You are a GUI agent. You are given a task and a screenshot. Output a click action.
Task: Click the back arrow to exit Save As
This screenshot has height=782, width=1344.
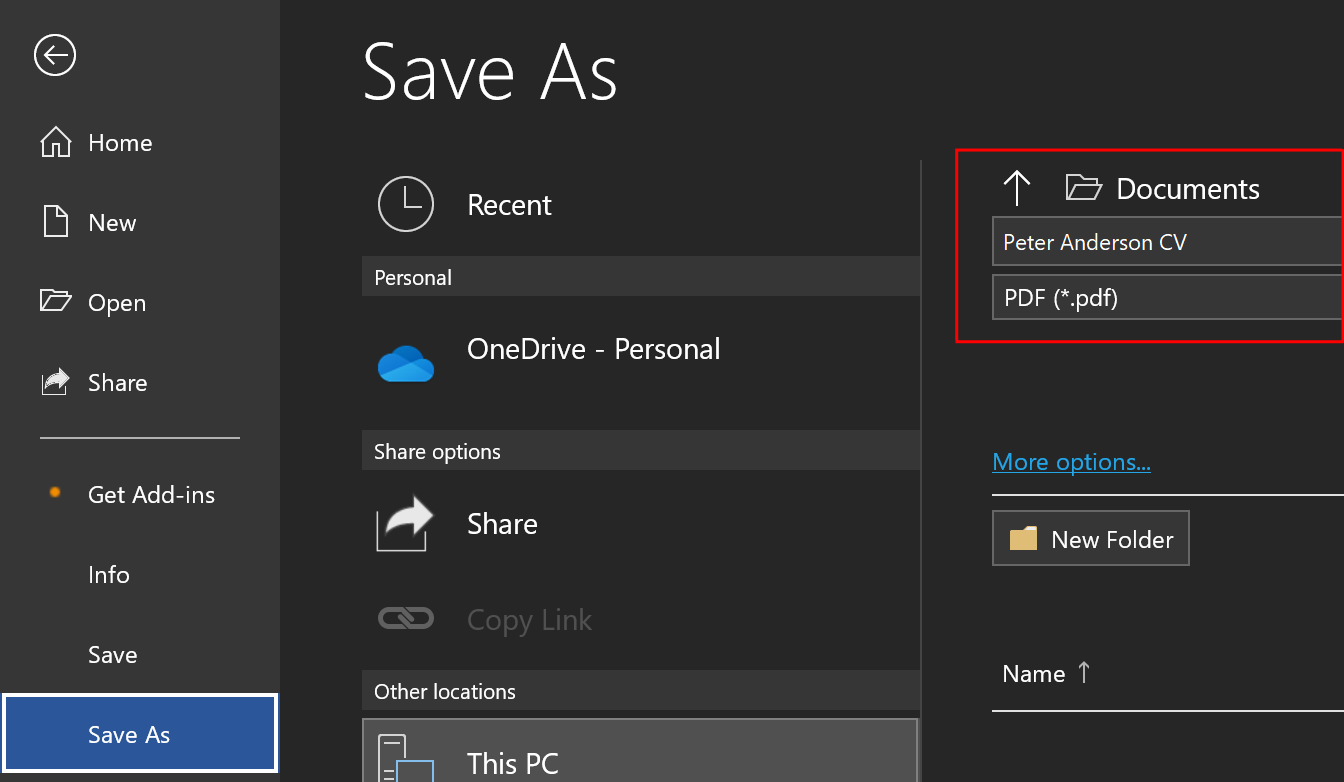[x=55, y=55]
